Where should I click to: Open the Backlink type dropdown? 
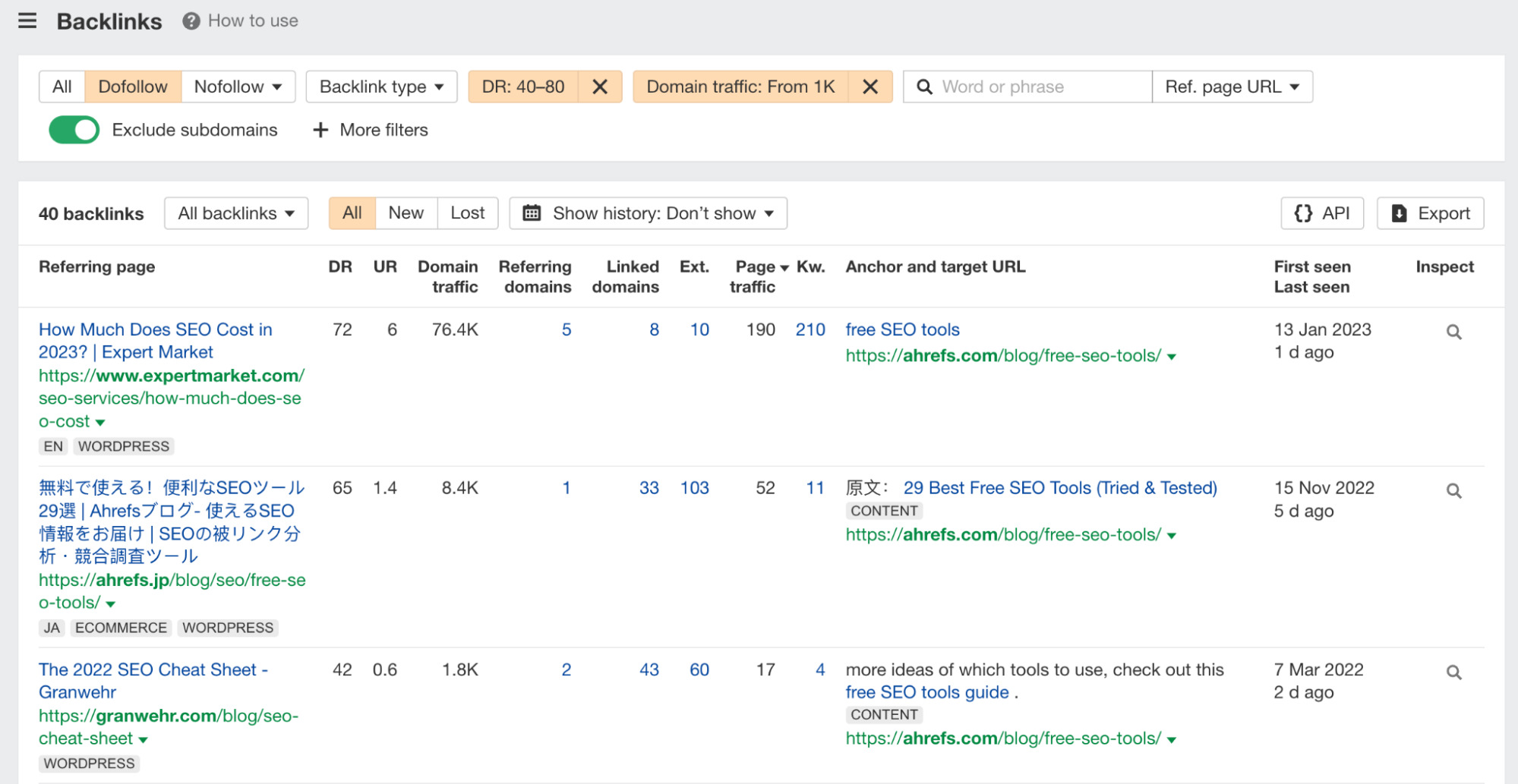click(x=380, y=87)
